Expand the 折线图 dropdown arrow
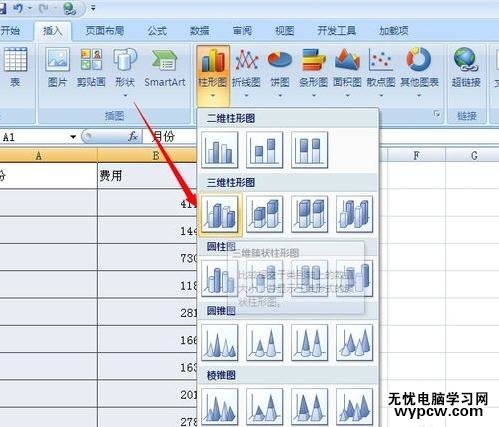This screenshot has width=499, height=427. point(247,96)
